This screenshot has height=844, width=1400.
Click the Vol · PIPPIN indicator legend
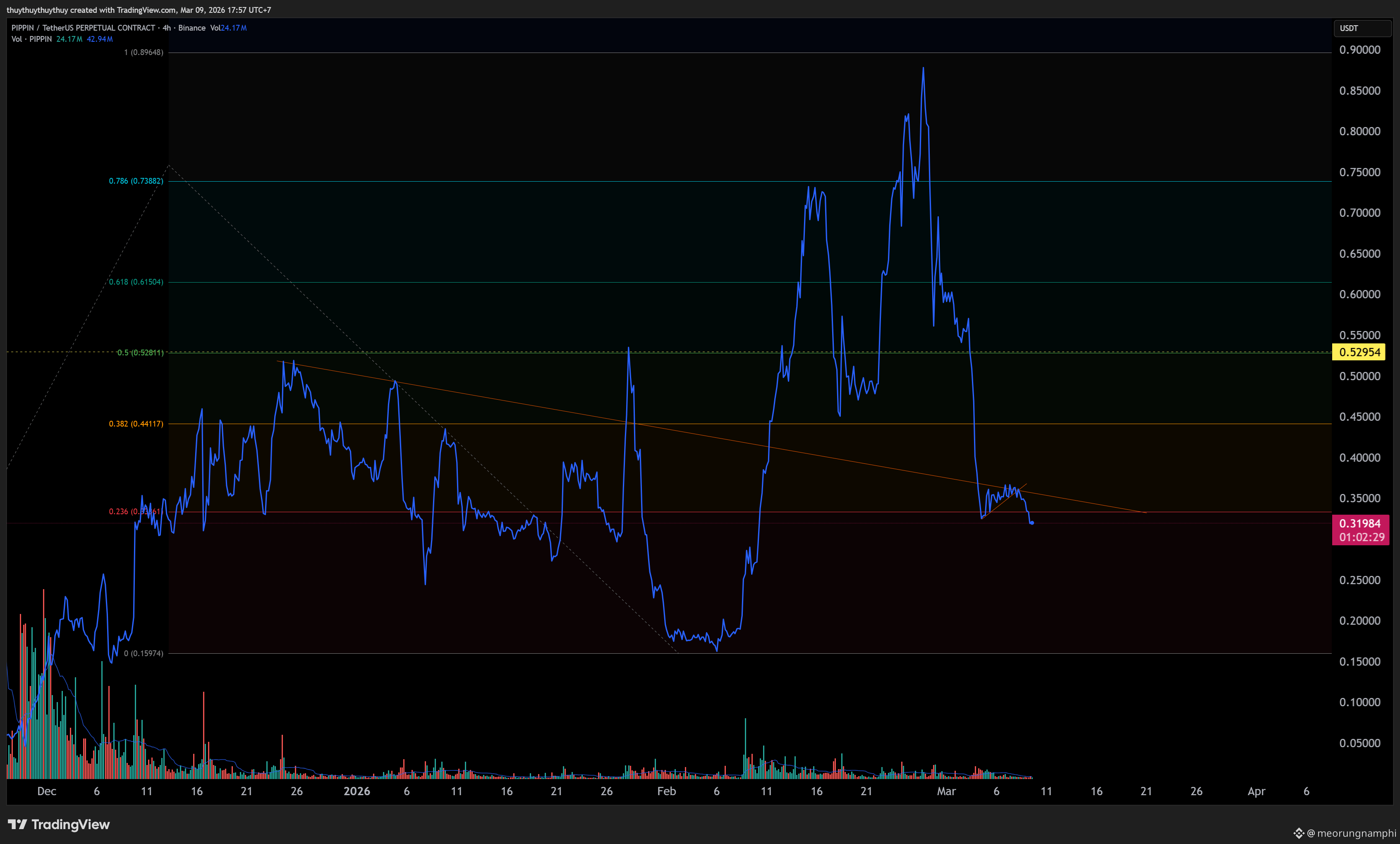tap(32, 39)
